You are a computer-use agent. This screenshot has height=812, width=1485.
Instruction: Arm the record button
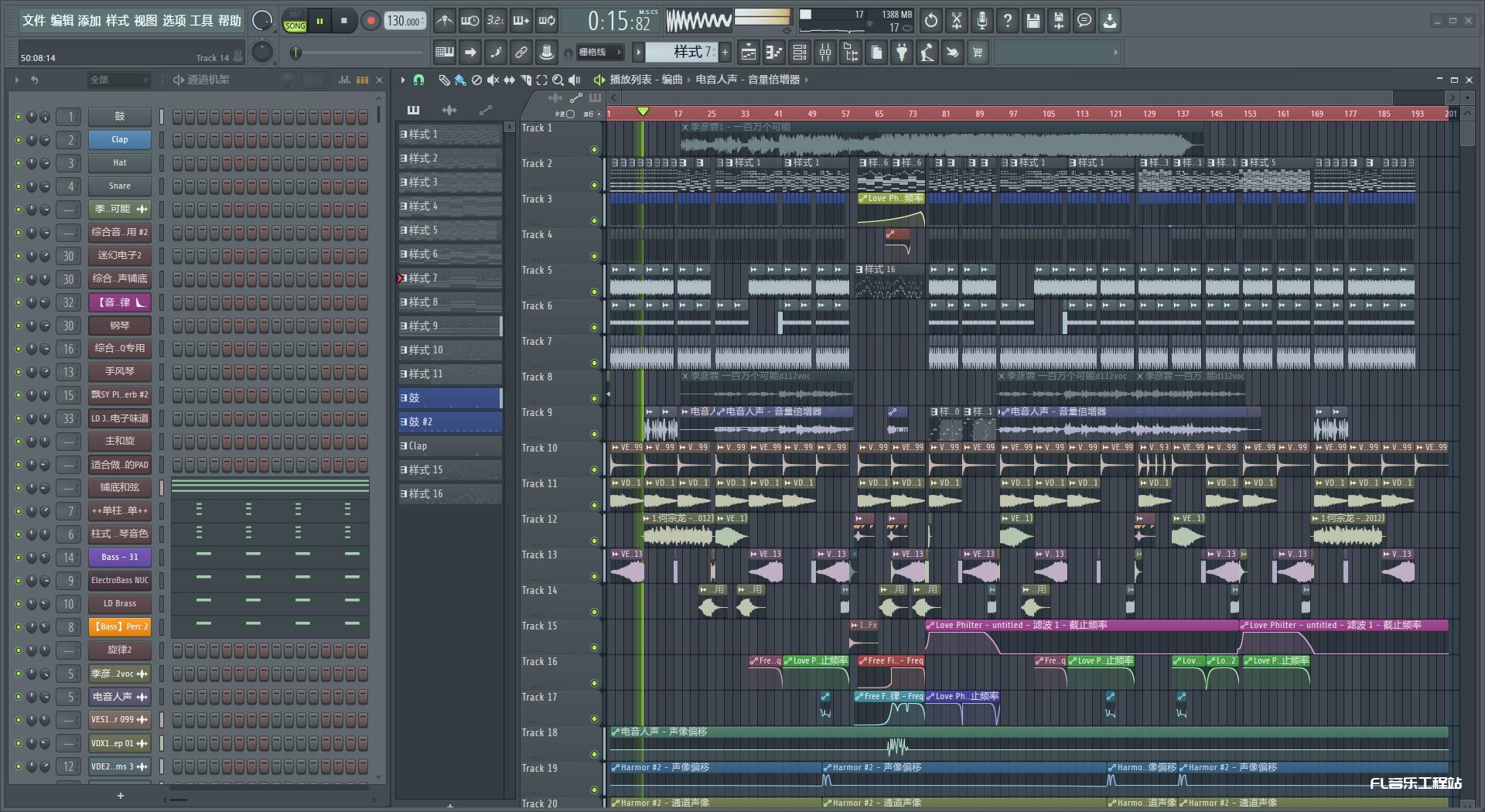point(370,21)
